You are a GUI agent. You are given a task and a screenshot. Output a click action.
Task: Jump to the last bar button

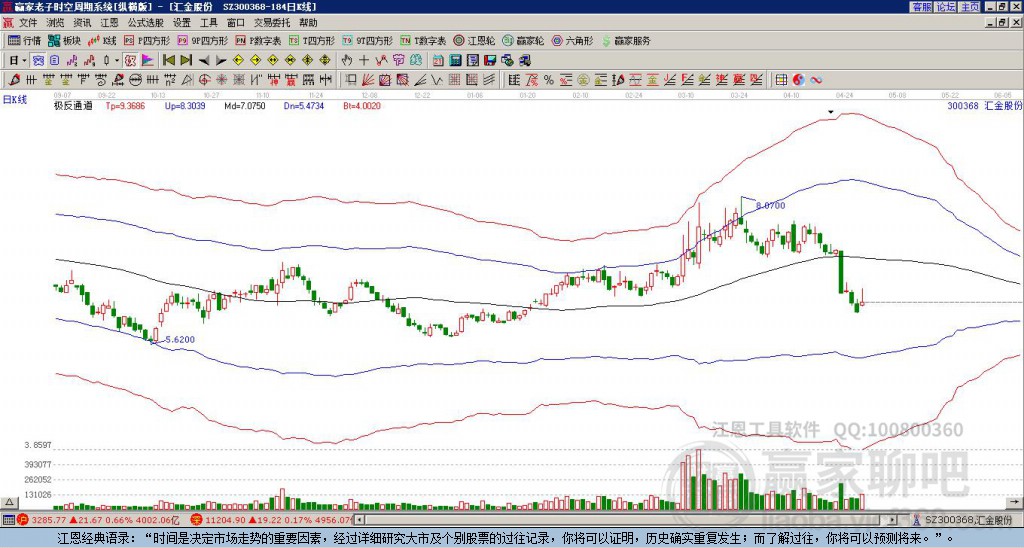pos(186,61)
